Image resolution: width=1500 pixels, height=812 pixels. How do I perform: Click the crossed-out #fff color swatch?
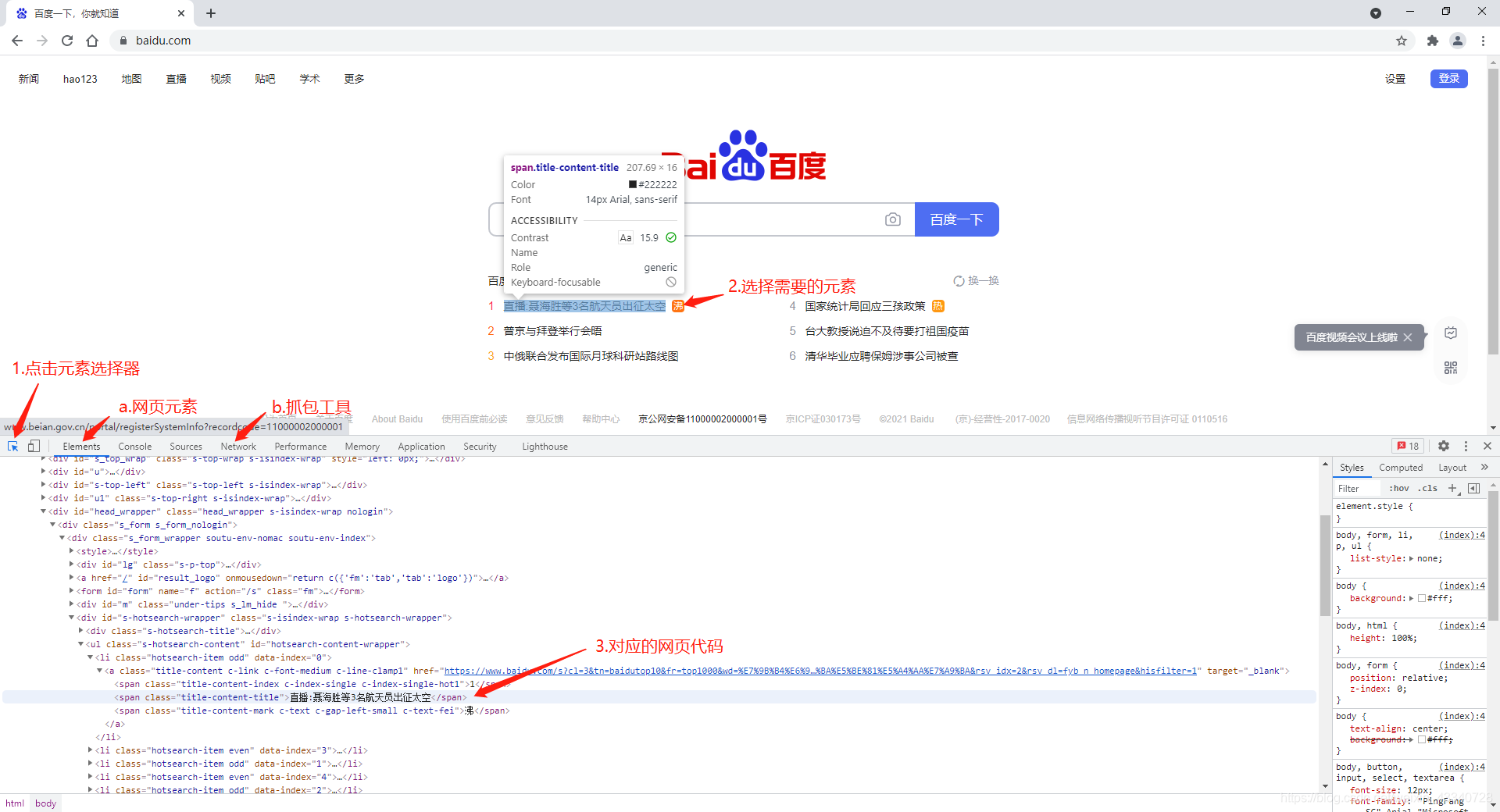1422,739
